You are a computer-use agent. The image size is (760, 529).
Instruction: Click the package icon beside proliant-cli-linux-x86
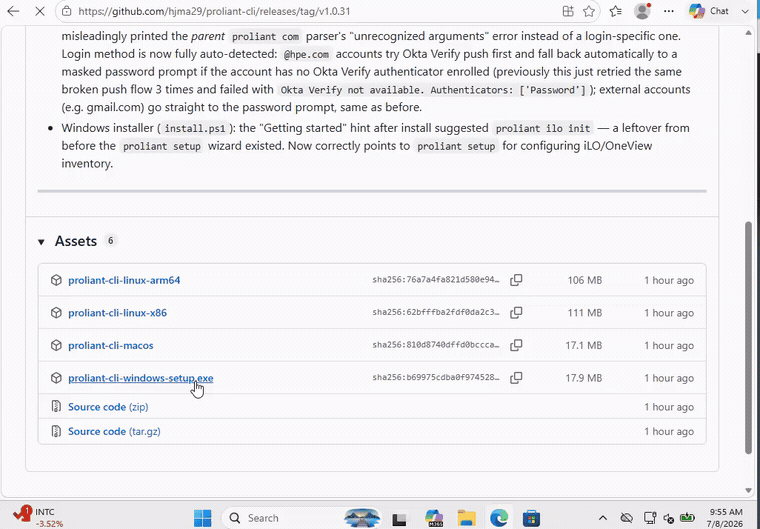coord(56,313)
